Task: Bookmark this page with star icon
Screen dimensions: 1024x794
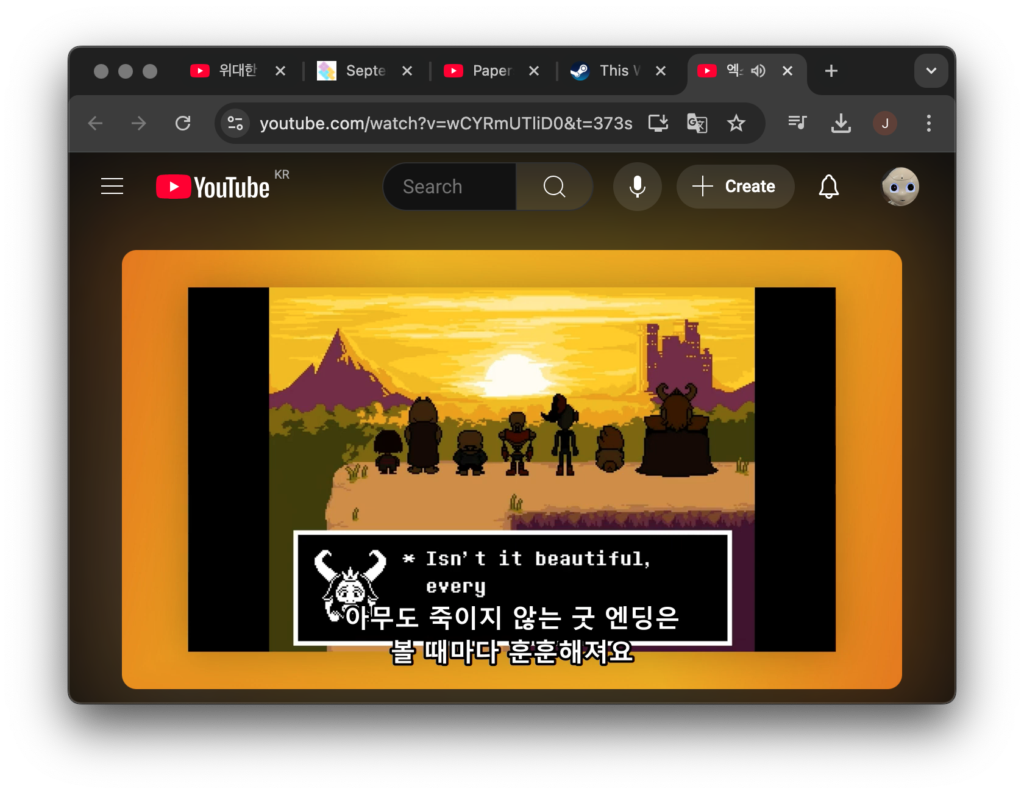Action: click(736, 123)
